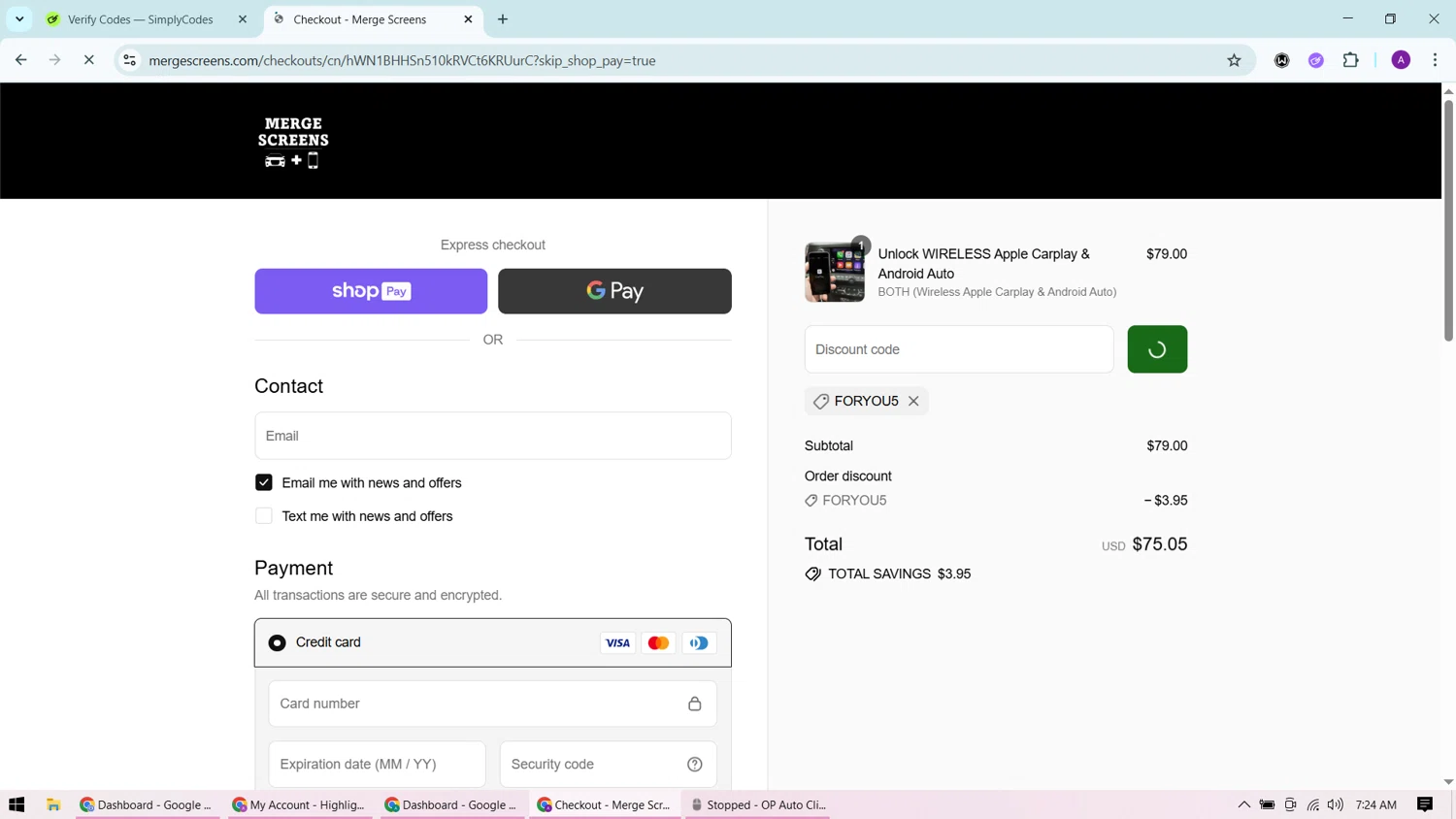Click the lock icon in Card number
Image resolution: width=1456 pixels, height=819 pixels.
[695, 704]
